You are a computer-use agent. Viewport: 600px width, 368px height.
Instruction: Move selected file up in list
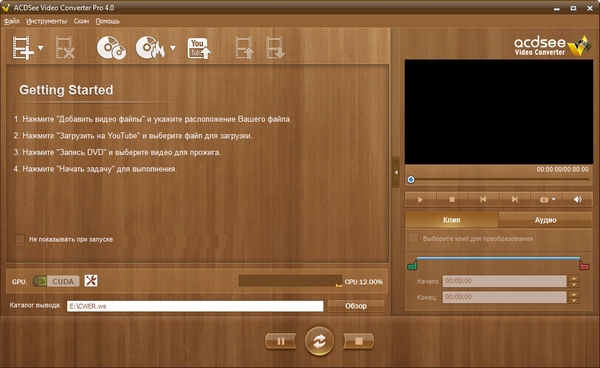244,48
